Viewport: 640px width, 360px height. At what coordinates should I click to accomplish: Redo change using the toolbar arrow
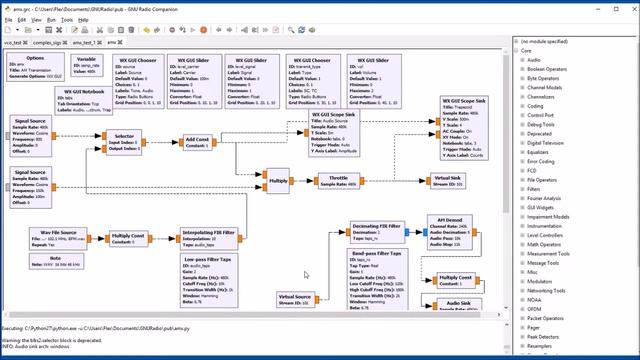(x=157, y=30)
